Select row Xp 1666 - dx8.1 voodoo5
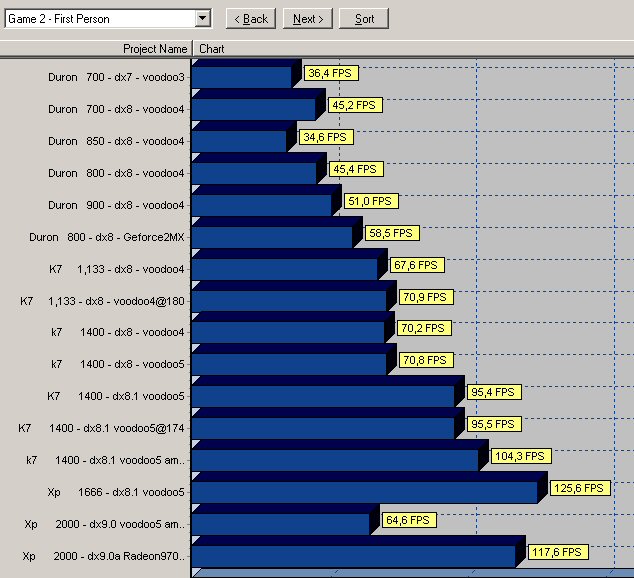The width and height of the screenshot is (634, 578). click(116, 492)
